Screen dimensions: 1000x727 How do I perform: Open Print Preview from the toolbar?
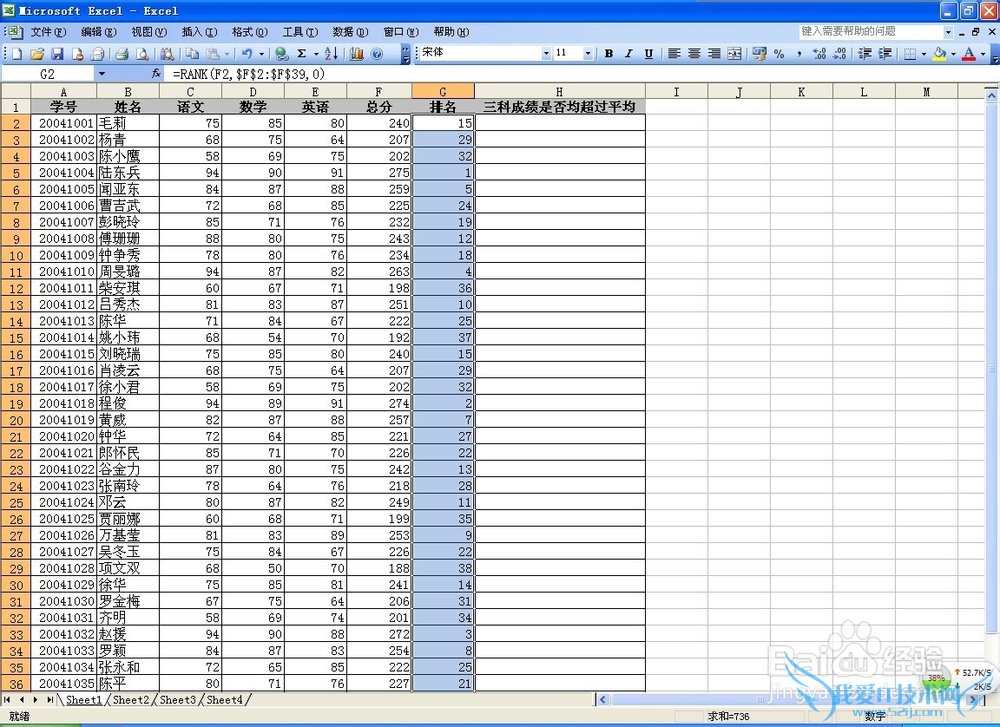(x=143, y=54)
